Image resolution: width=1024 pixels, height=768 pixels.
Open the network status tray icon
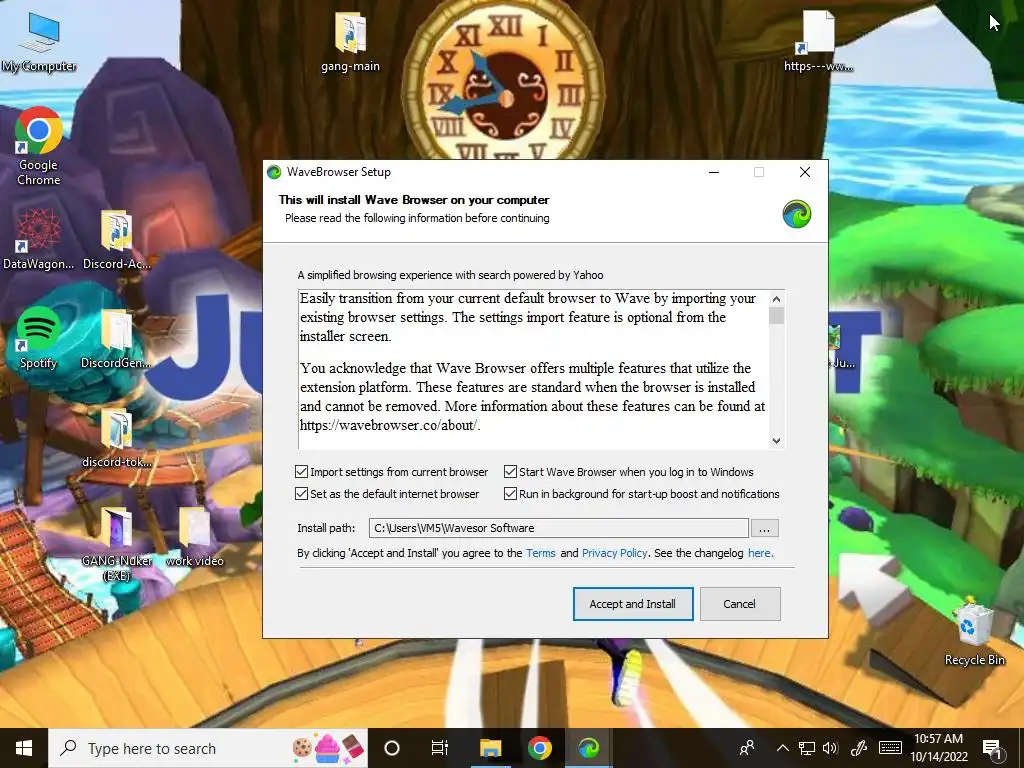coord(807,748)
